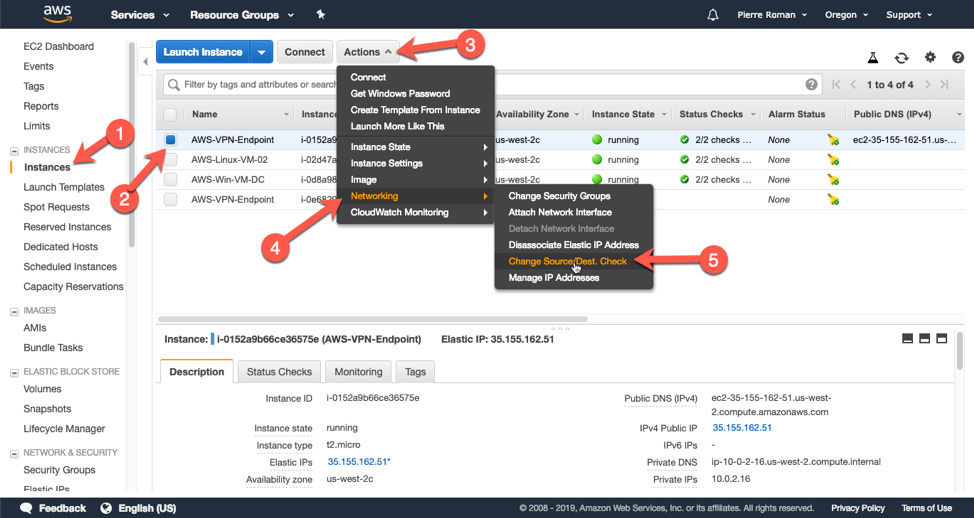
Task: Open the help question mark icon
Action: pyautogui.click(x=957, y=57)
